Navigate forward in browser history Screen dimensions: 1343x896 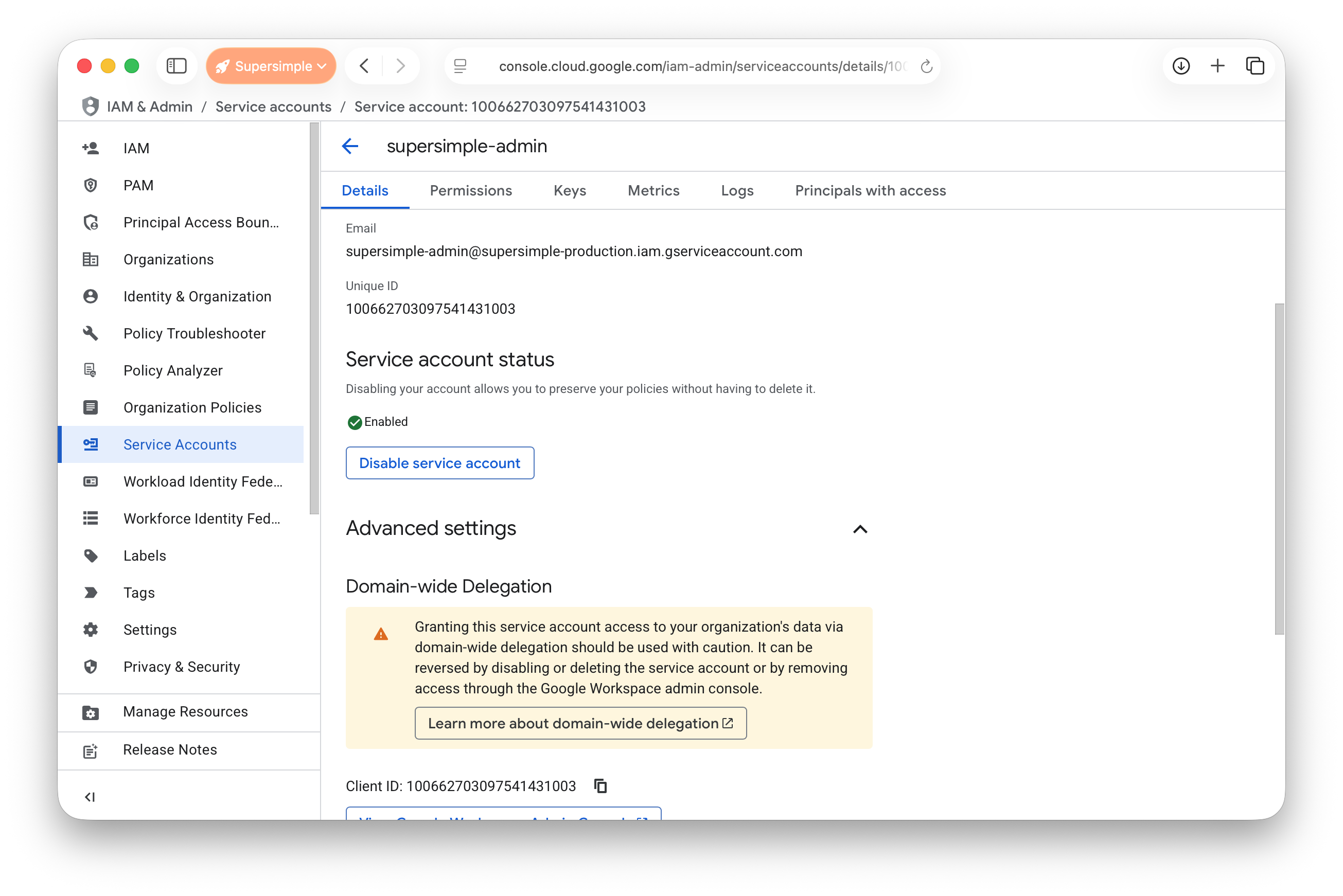click(401, 66)
